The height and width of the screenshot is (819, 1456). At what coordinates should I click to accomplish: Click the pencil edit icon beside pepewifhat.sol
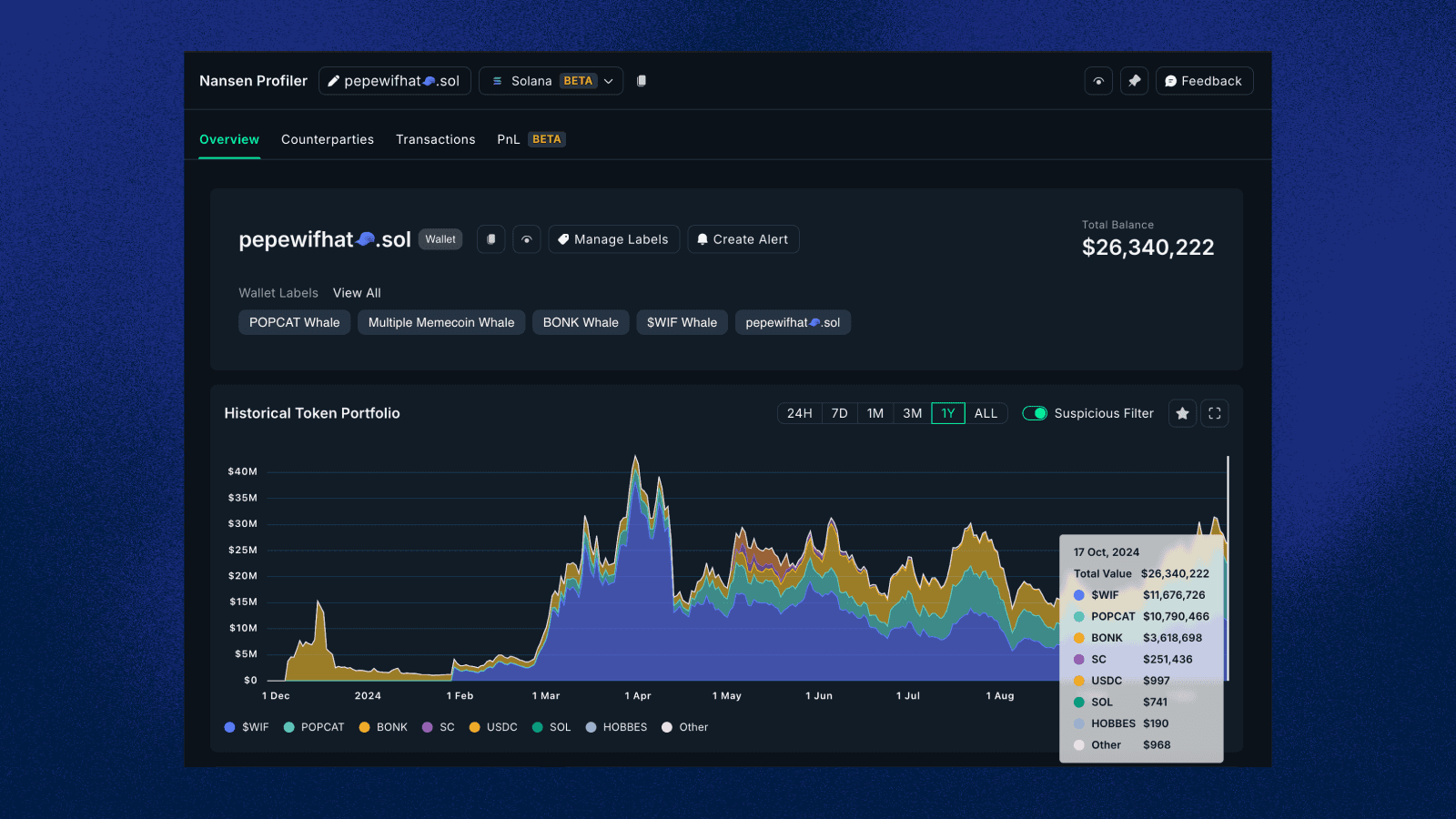click(334, 81)
